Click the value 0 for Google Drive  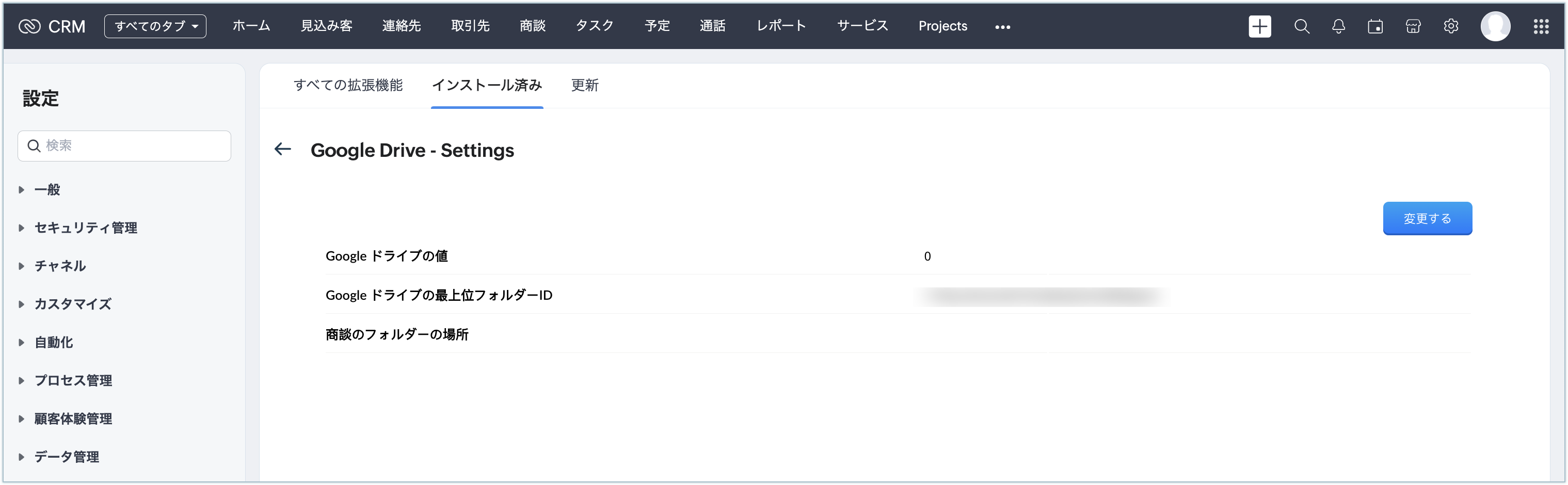(x=927, y=256)
